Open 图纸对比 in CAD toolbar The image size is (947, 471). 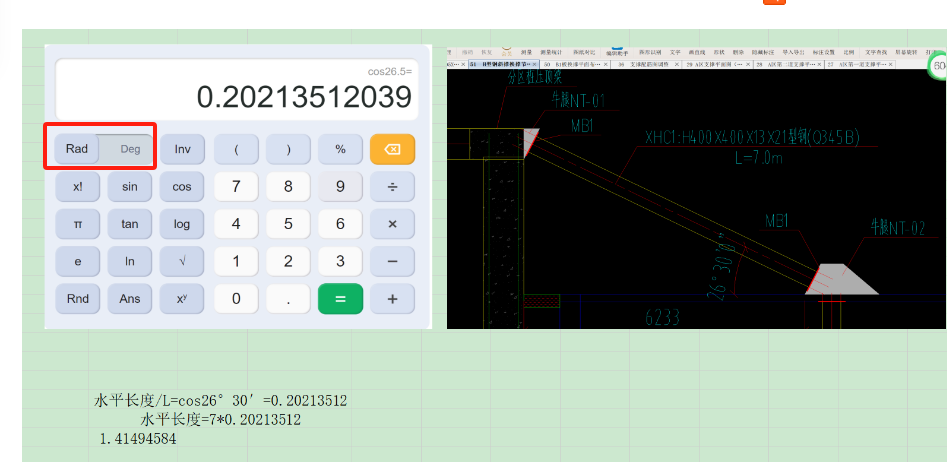click(x=583, y=53)
